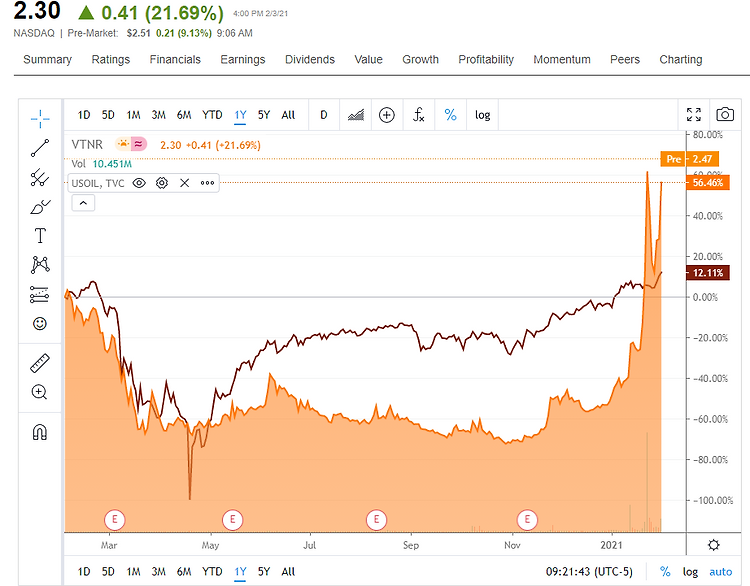
Task: Set top range to All
Action: coord(288,115)
